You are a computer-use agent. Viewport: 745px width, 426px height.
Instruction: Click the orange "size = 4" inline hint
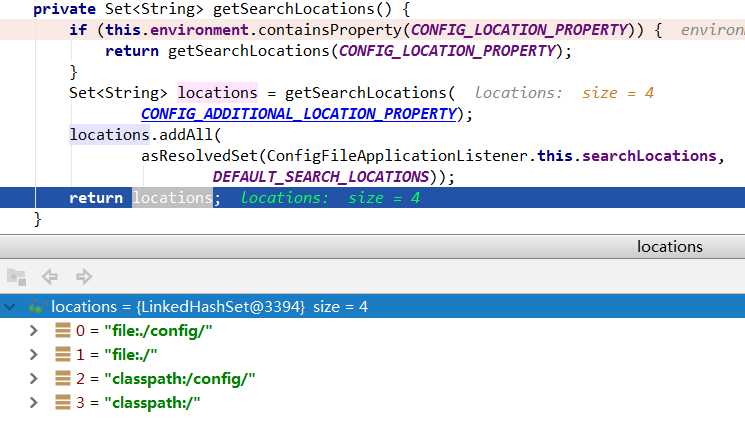618,93
